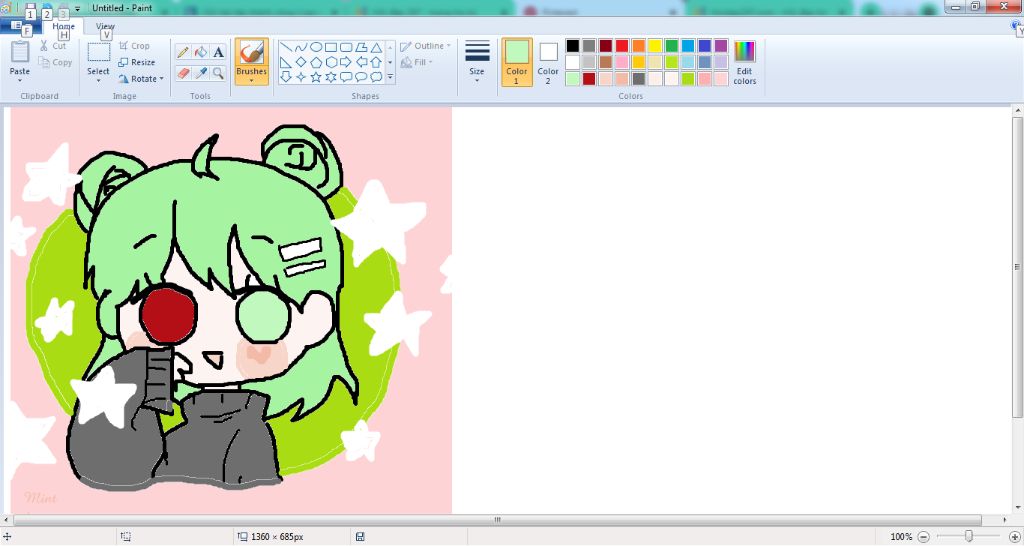Select the Eraser tool
Image resolution: width=1024 pixels, height=546 pixels.
[x=183, y=72]
